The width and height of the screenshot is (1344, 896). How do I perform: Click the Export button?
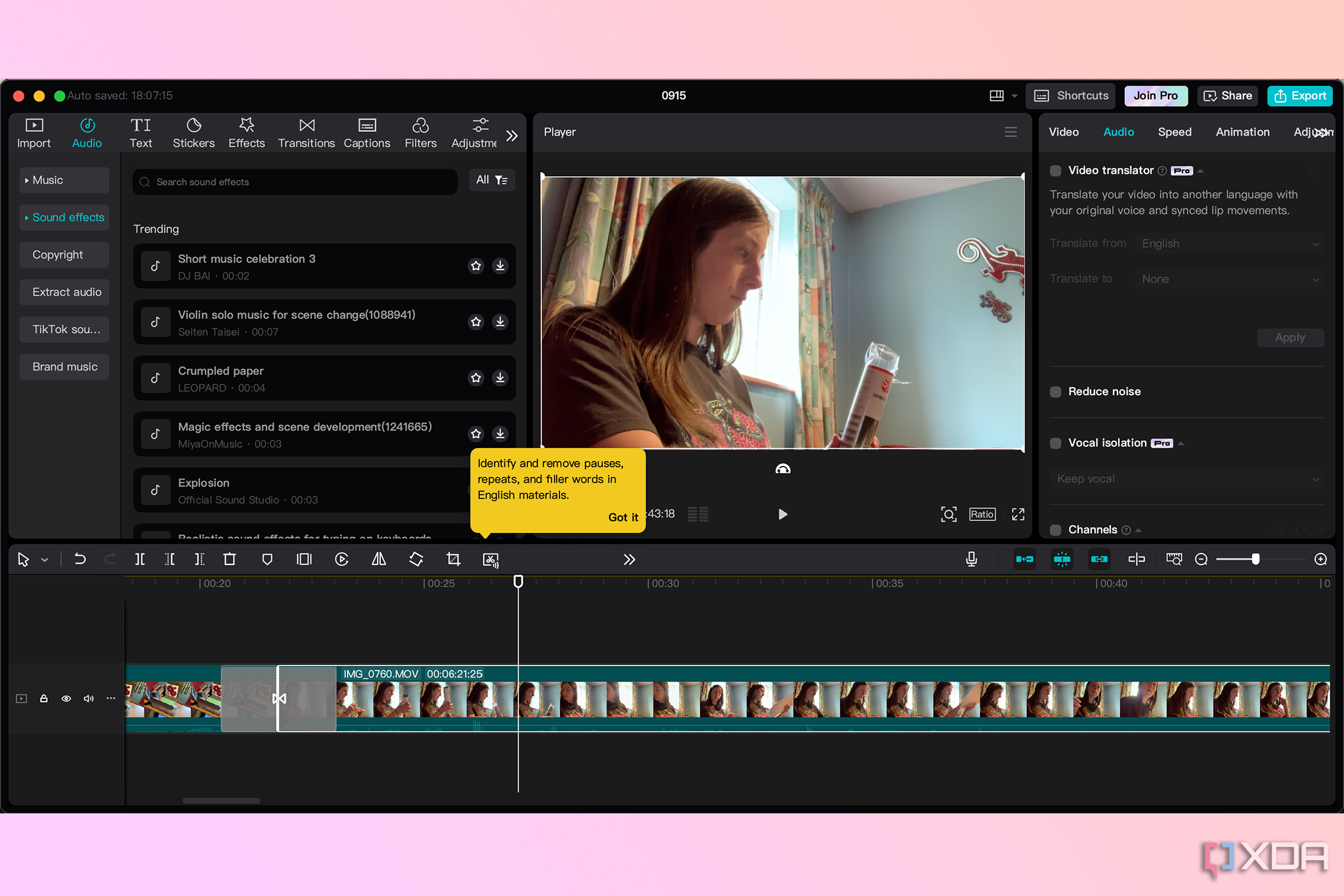pyautogui.click(x=1299, y=95)
